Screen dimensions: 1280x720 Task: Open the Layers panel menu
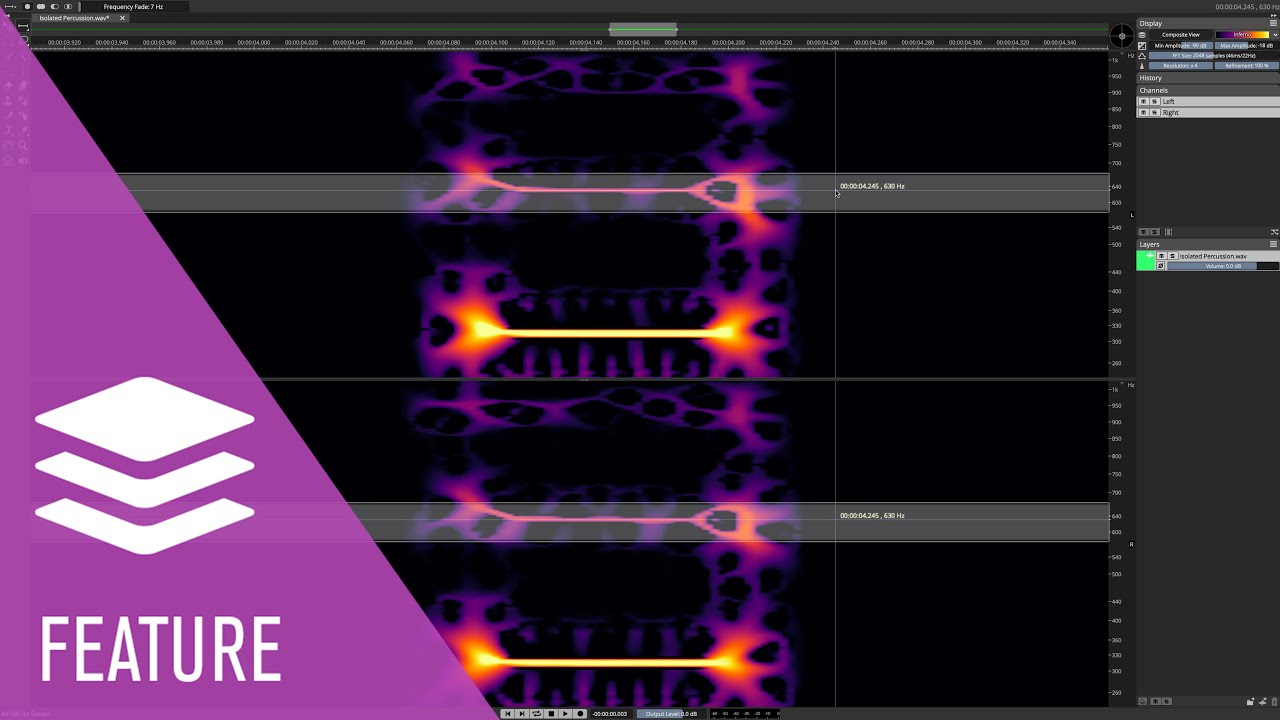1273,244
